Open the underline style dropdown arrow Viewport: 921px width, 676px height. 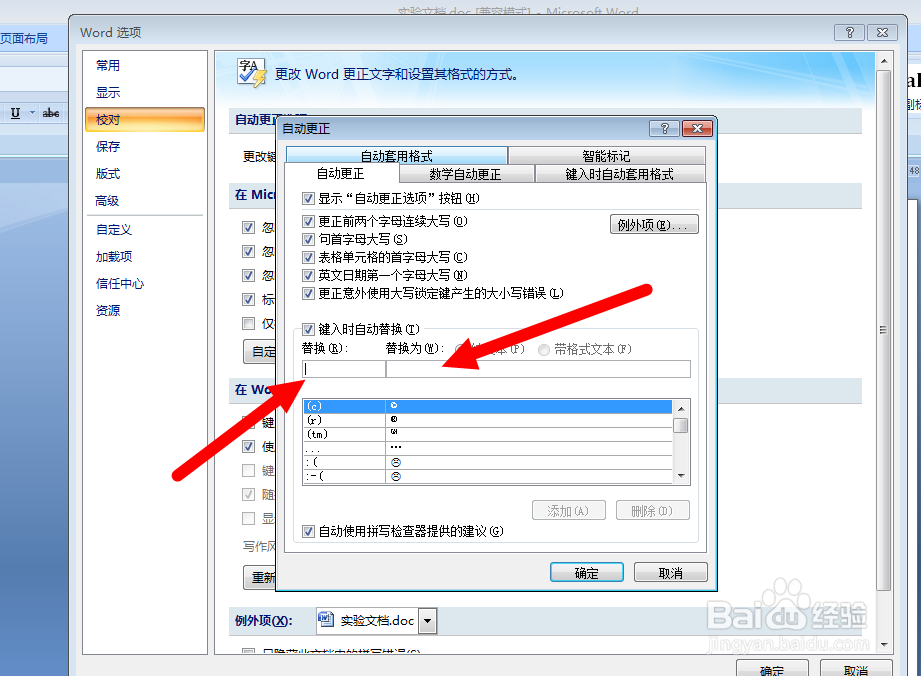click(x=32, y=113)
